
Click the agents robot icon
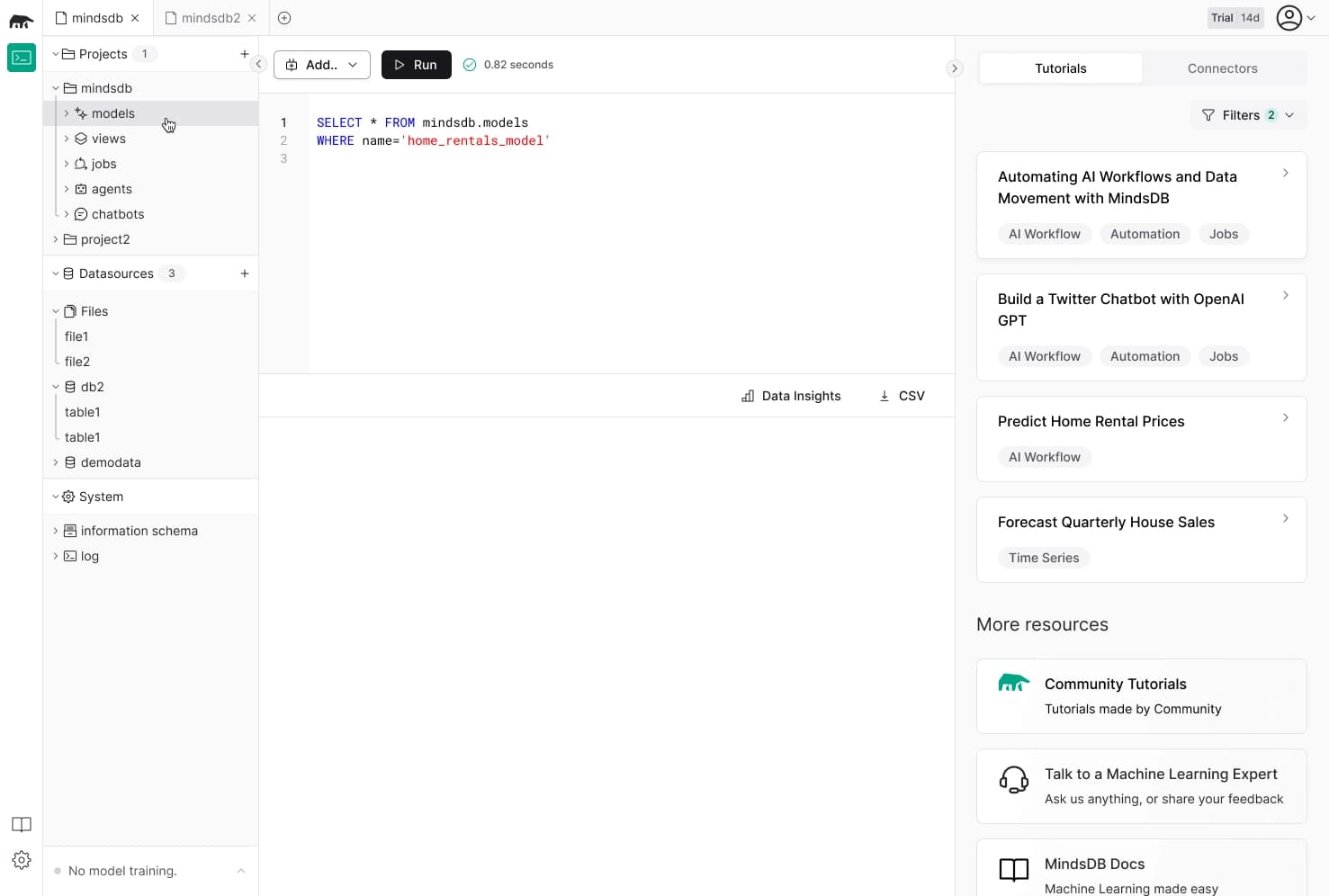click(x=81, y=189)
